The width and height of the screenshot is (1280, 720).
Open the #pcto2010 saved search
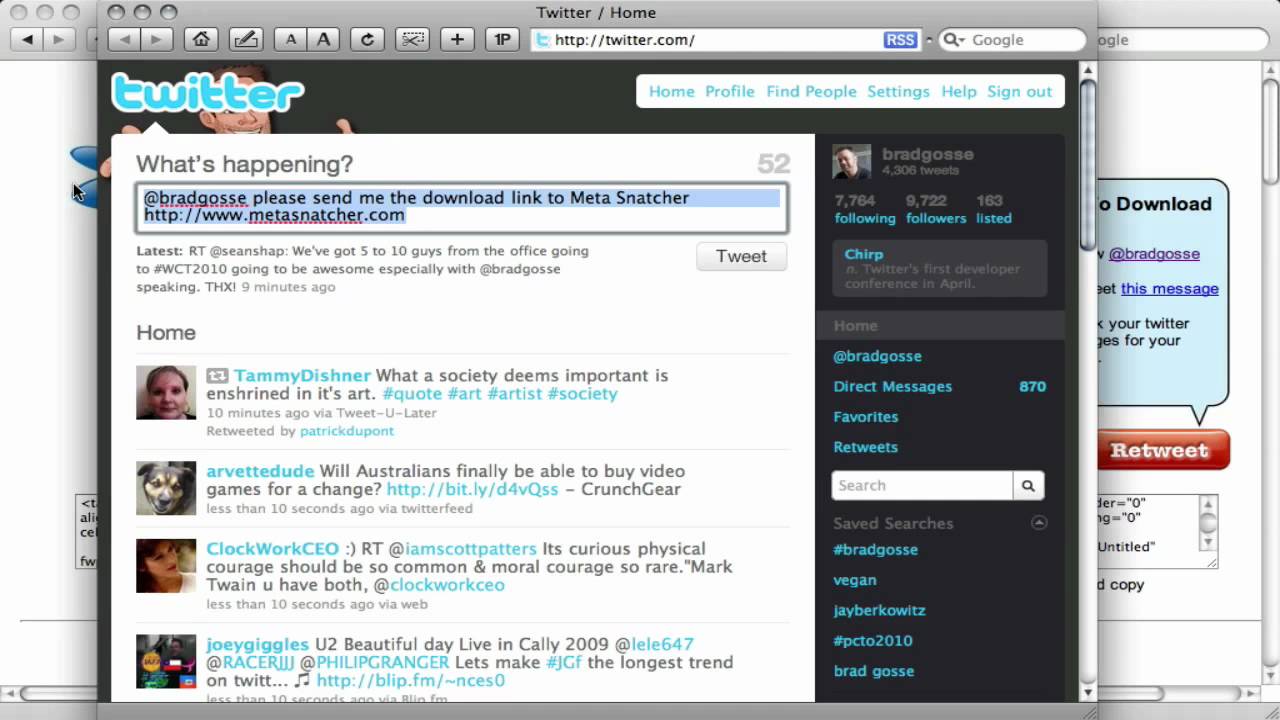tap(873, 640)
